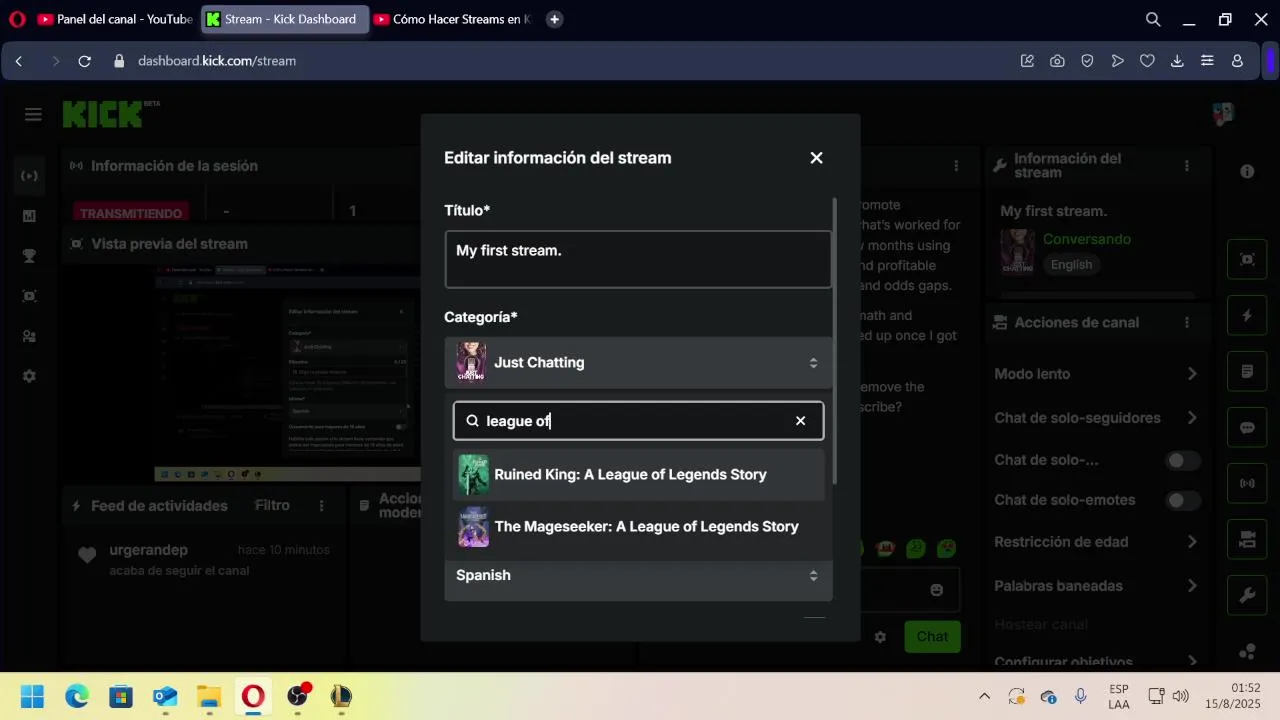Open Microsoft Edge from taskbar

click(x=77, y=696)
